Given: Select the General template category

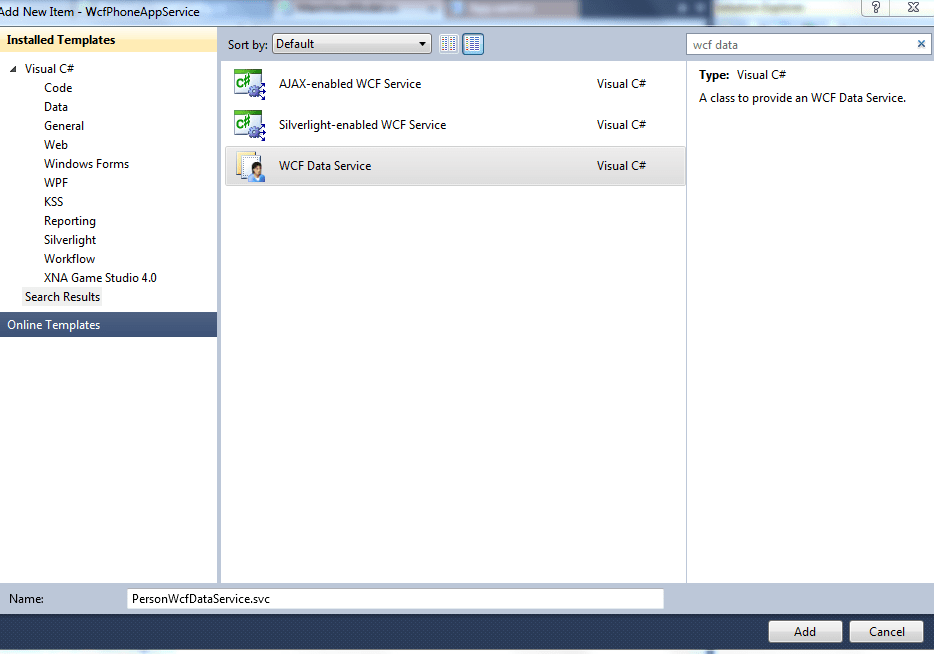Looking at the screenshot, I should [64, 126].
